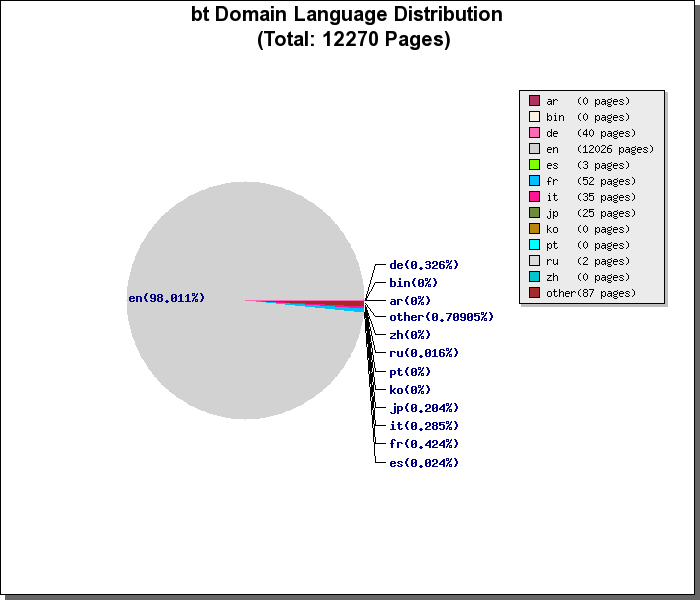Click the pt(0%) callout label

coord(410,371)
